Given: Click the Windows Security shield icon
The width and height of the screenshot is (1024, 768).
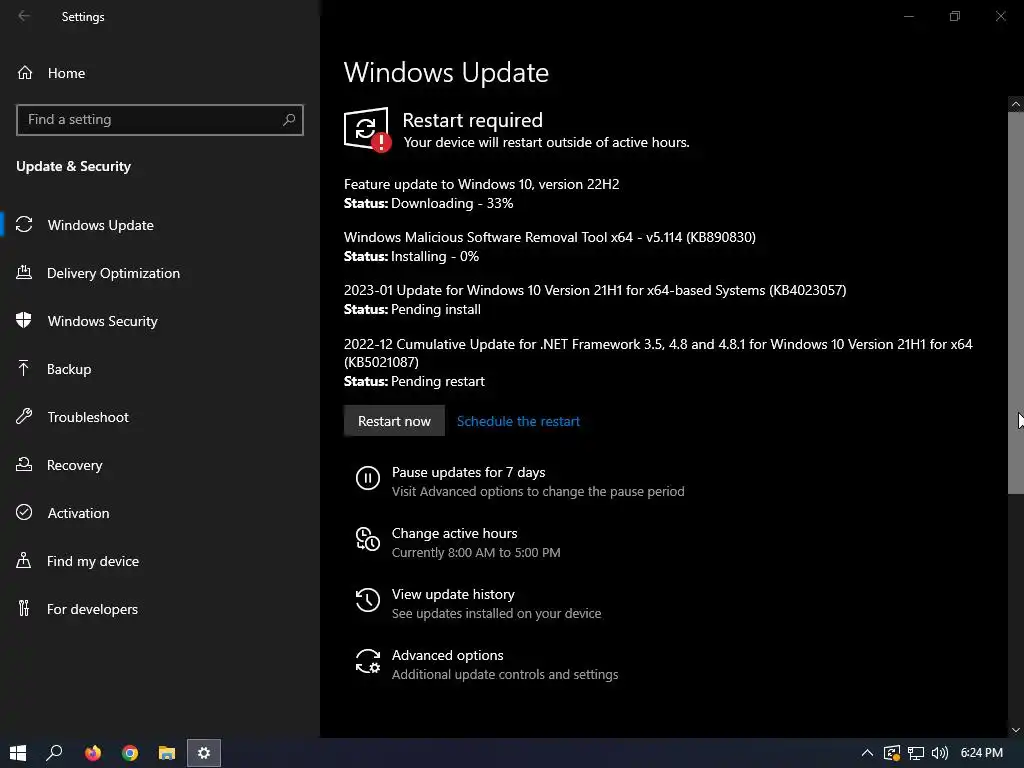Looking at the screenshot, I should click(24, 321).
